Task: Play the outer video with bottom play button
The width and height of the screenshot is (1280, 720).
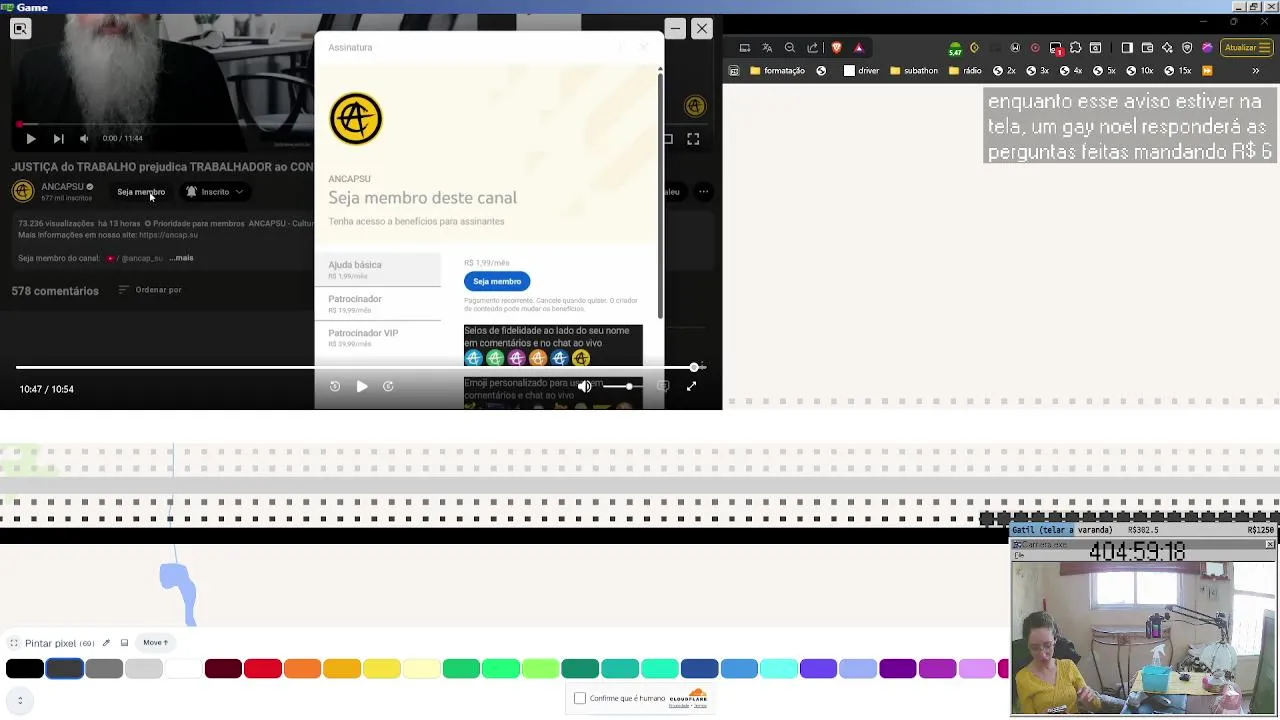Action: click(x=362, y=387)
